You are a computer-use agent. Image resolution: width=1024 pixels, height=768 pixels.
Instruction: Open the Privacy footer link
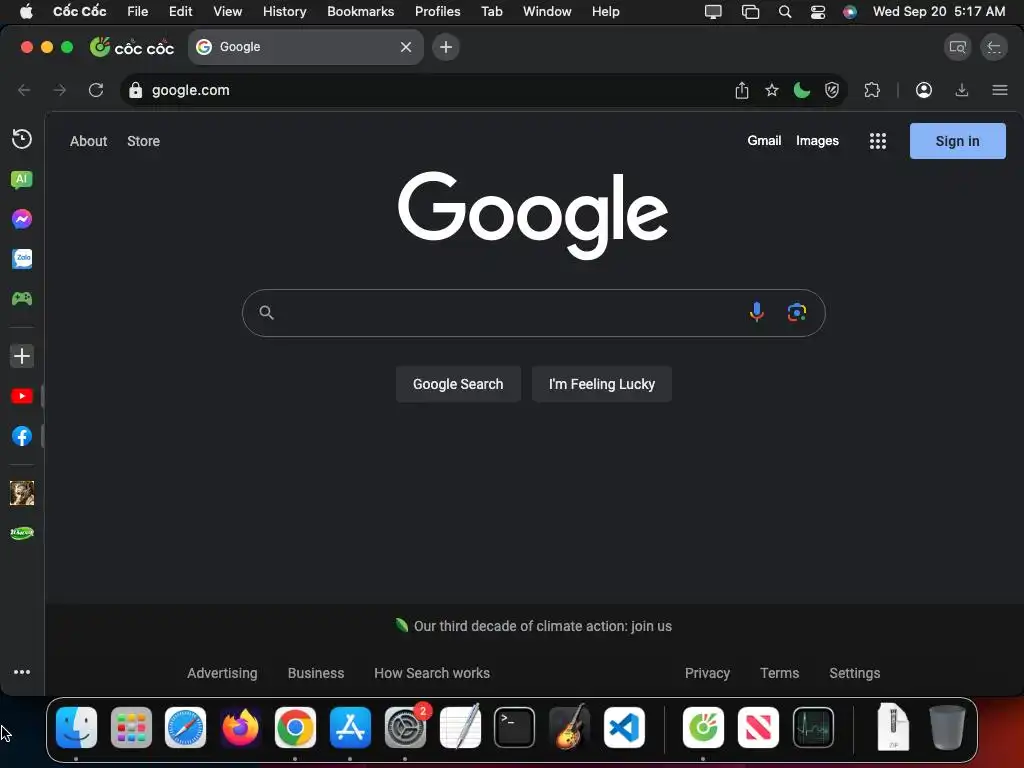(707, 673)
